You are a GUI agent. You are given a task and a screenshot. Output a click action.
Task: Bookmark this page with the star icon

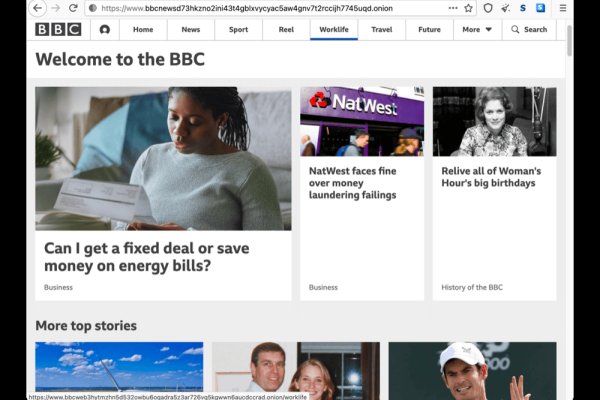click(467, 8)
